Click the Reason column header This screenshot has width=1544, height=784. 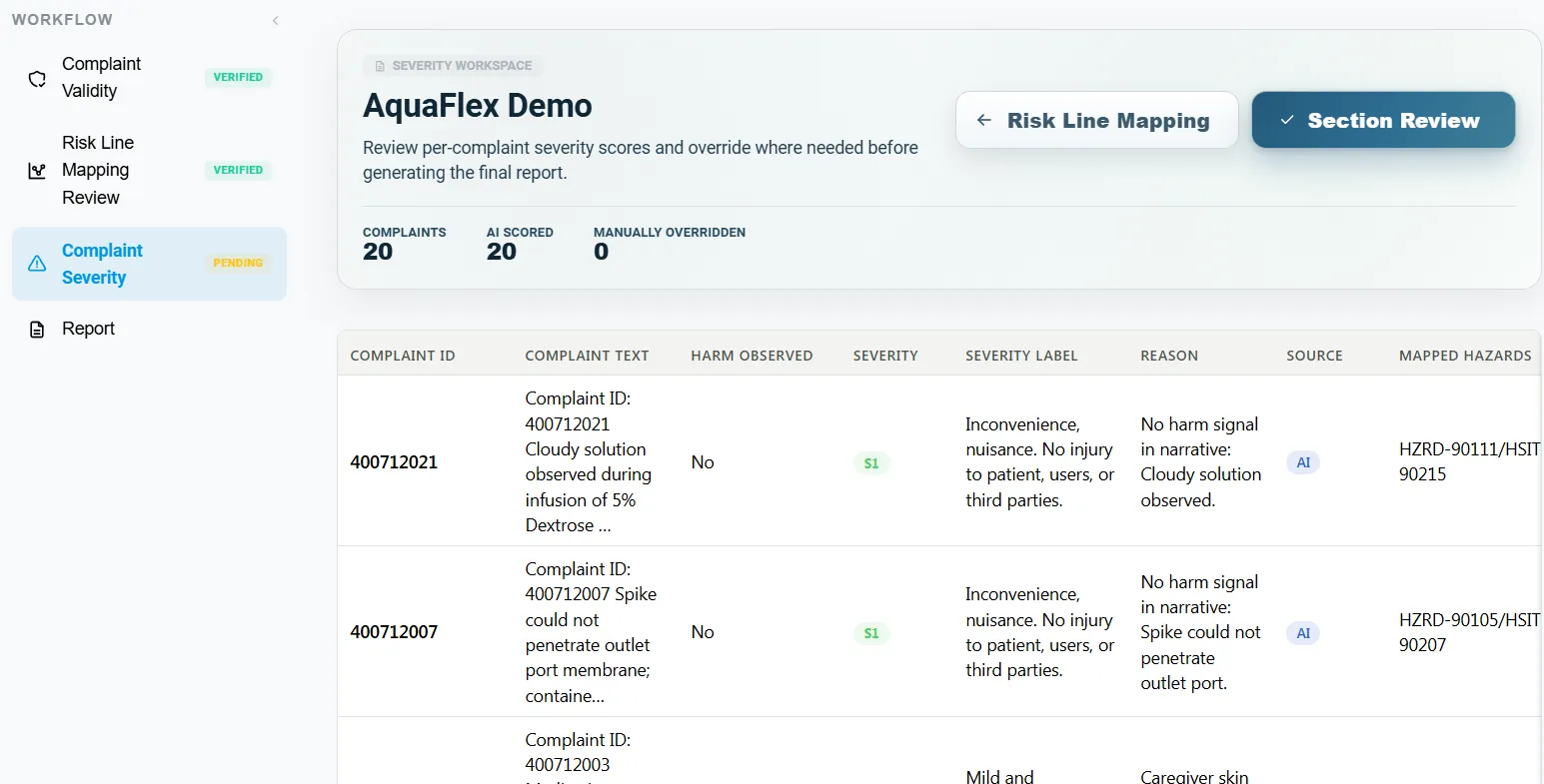1169,356
